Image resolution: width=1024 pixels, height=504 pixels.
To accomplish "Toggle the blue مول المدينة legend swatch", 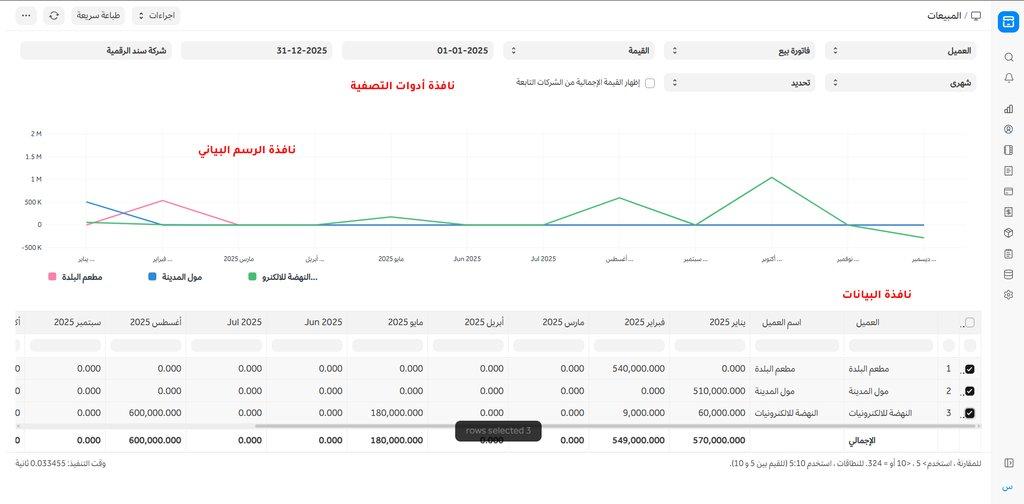I will tap(152, 276).
